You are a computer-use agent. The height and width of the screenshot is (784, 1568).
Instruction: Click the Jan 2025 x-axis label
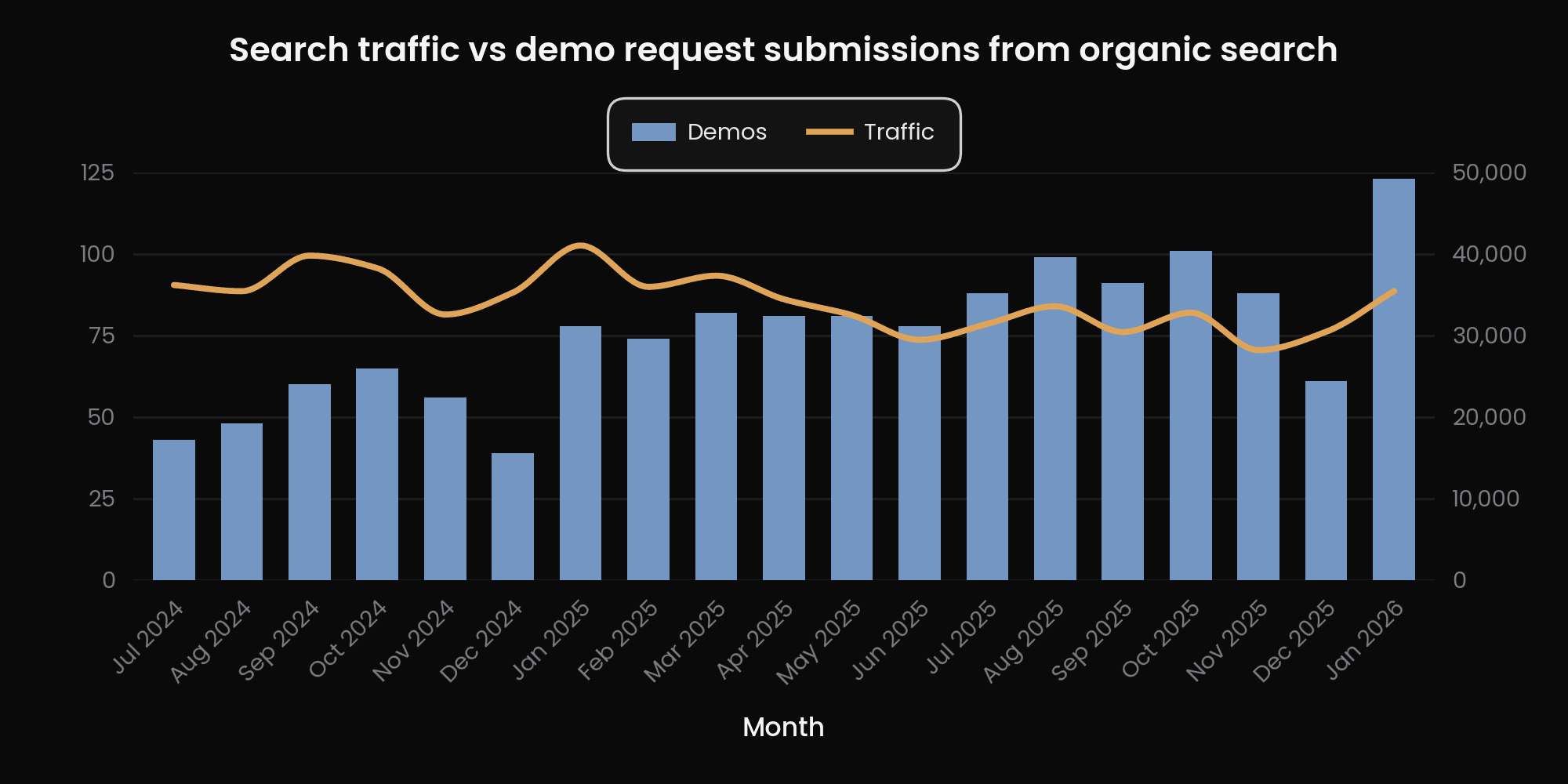pyautogui.click(x=551, y=639)
